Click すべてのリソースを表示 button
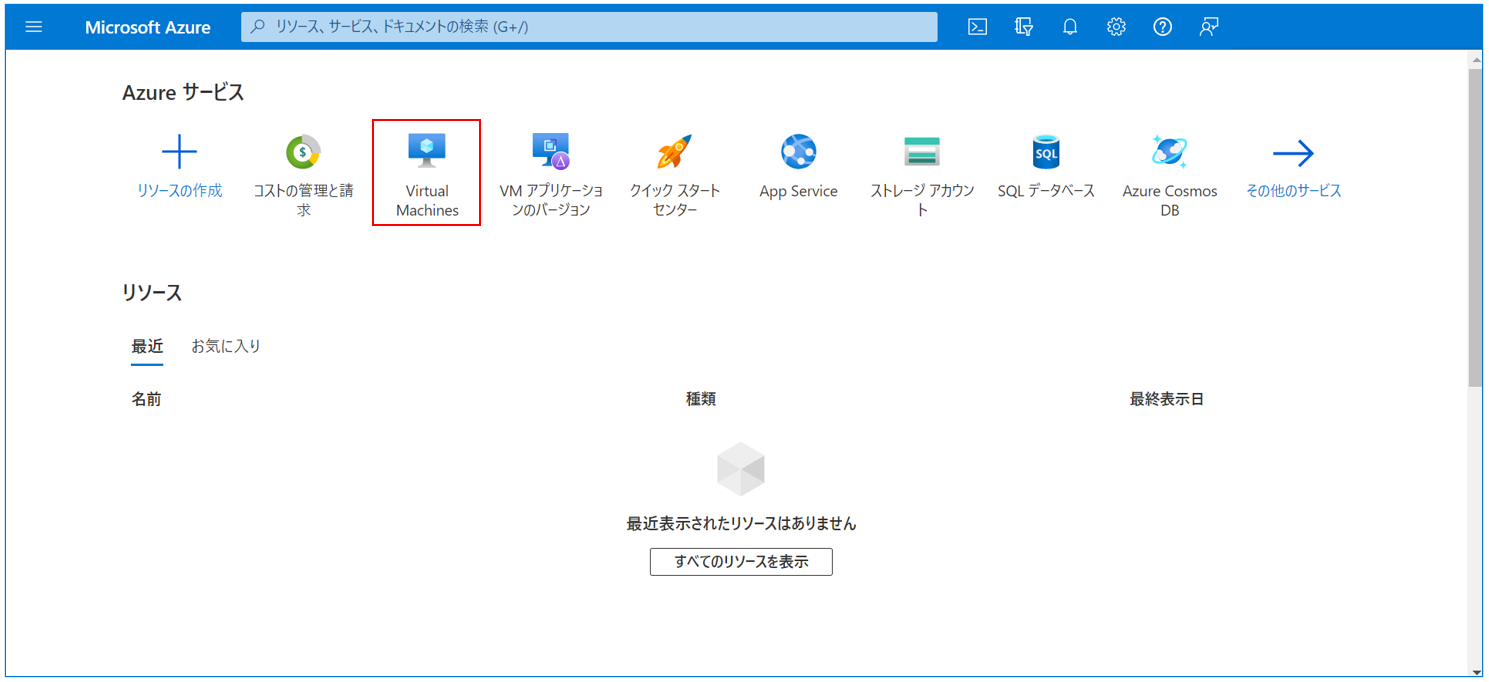Image resolution: width=1489 pixels, height=682 pixels. 740,561
